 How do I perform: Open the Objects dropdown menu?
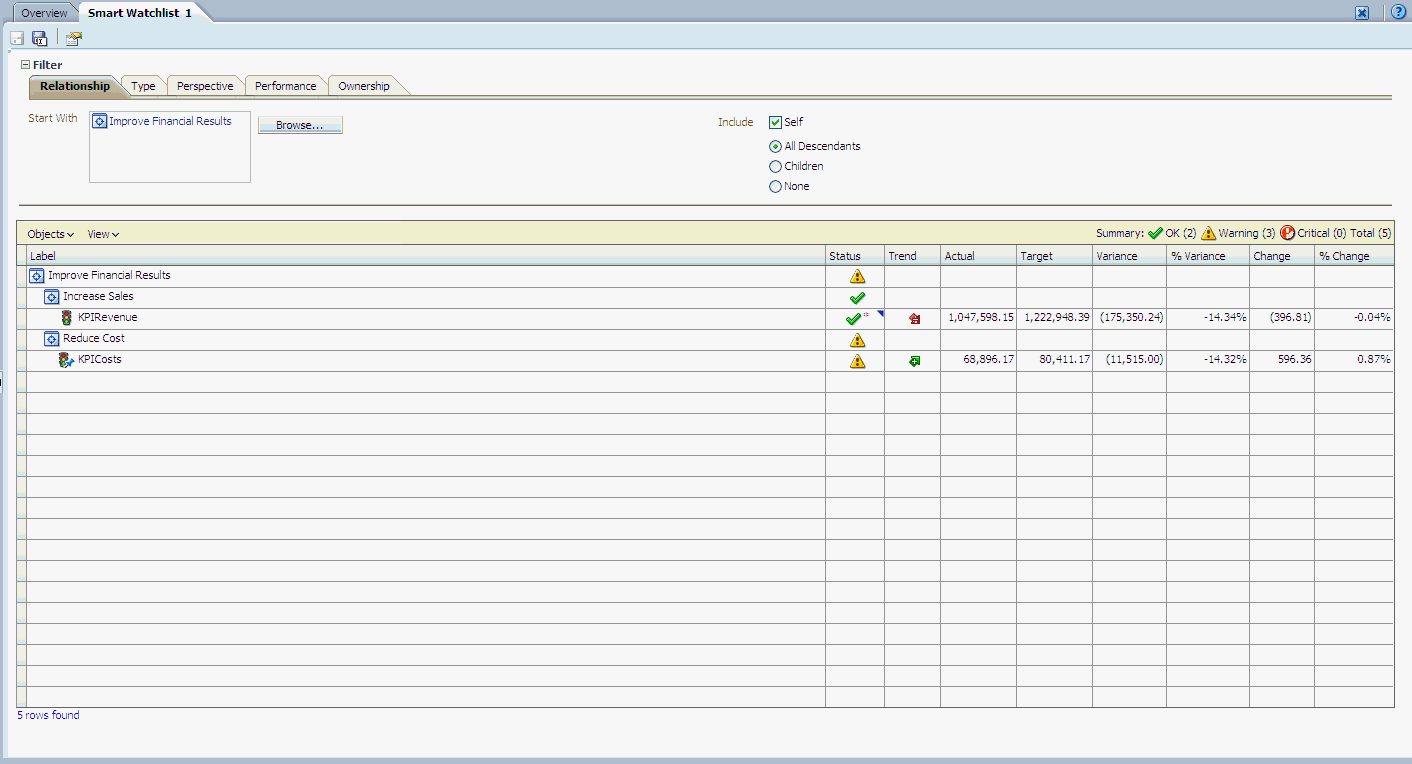[x=51, y=234]
